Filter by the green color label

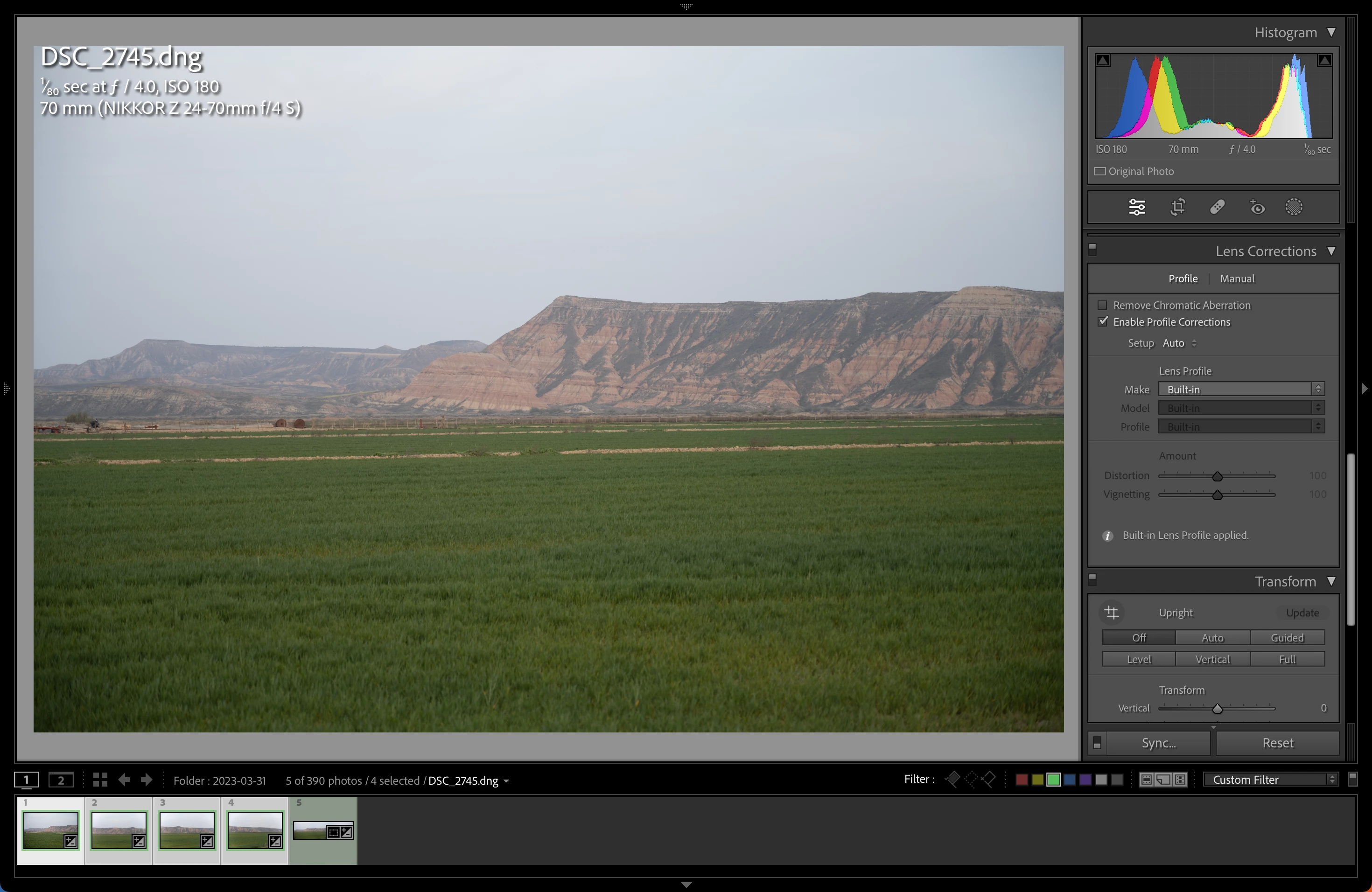coord(1053,779)
